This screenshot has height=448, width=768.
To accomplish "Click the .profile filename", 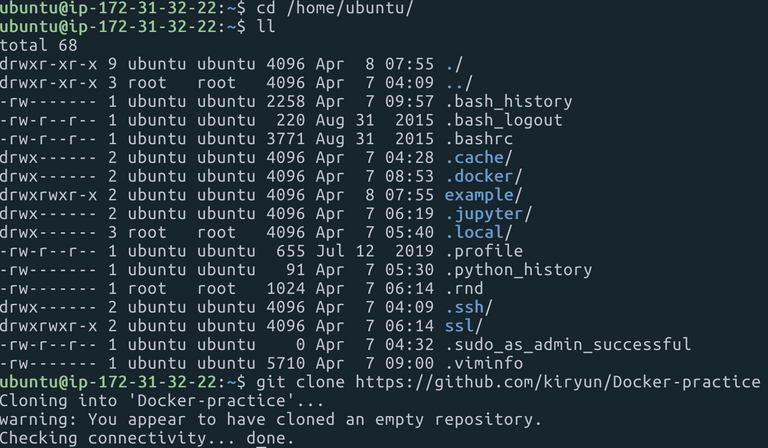I will pos(484,251).
